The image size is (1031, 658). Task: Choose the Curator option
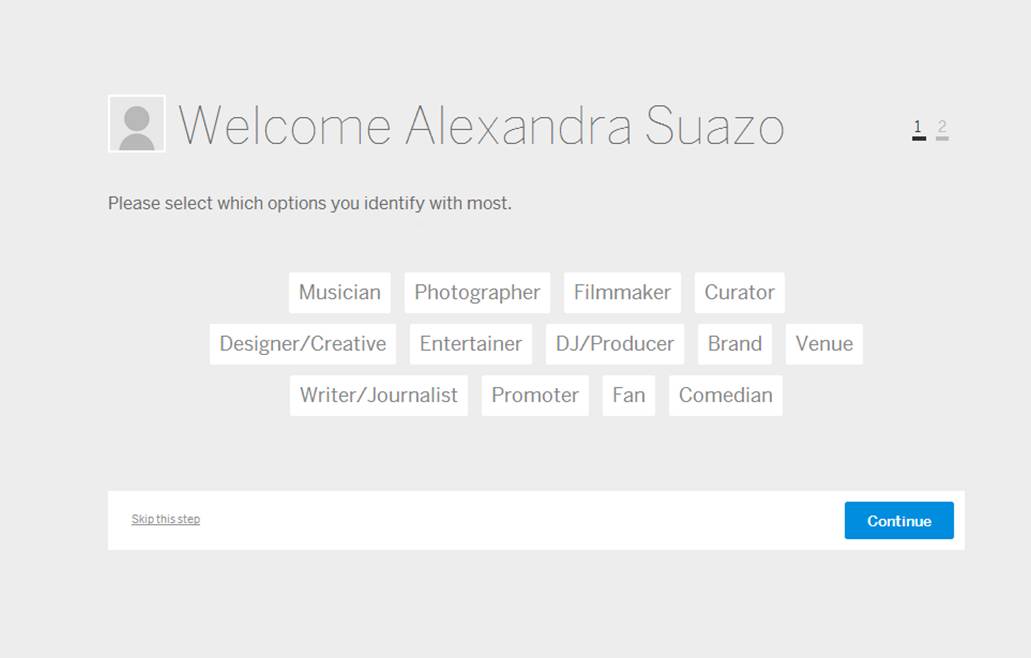pyautogui.click(x=739, y=293)
